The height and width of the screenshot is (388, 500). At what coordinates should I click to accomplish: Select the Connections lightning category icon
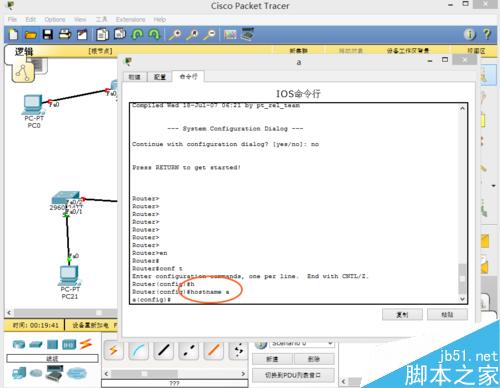coord(86,344)
